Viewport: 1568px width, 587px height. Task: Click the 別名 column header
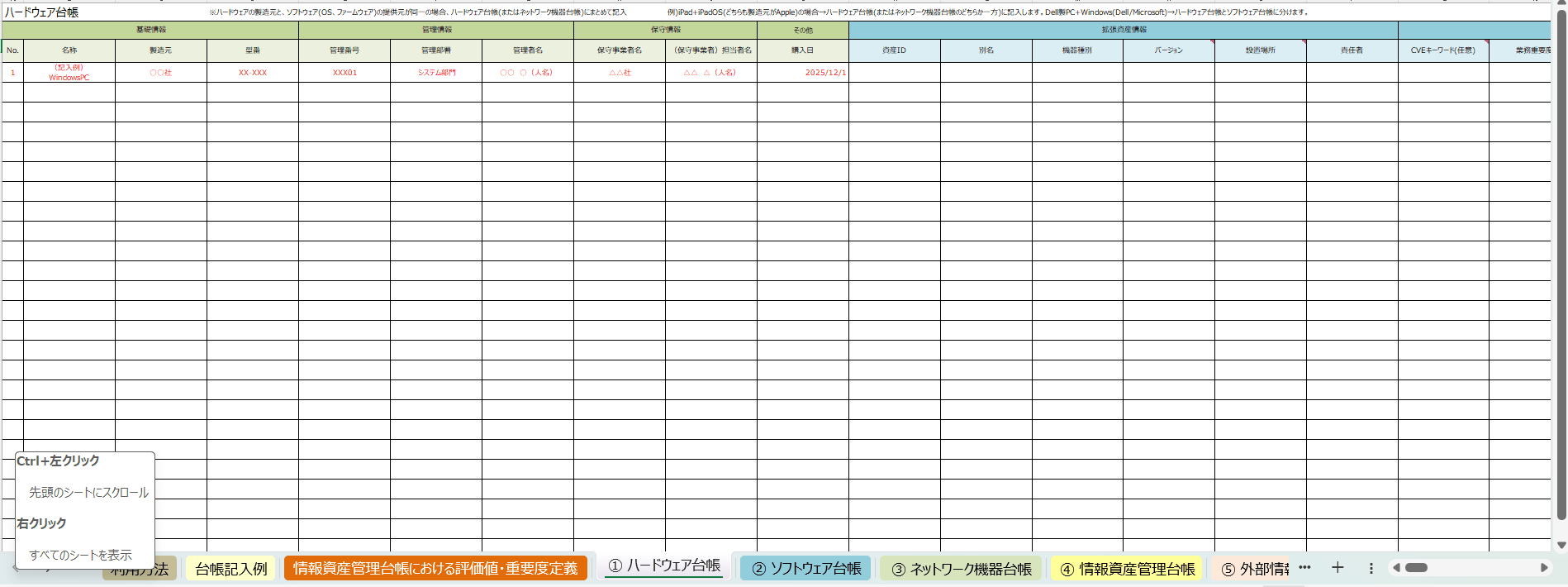986,50
